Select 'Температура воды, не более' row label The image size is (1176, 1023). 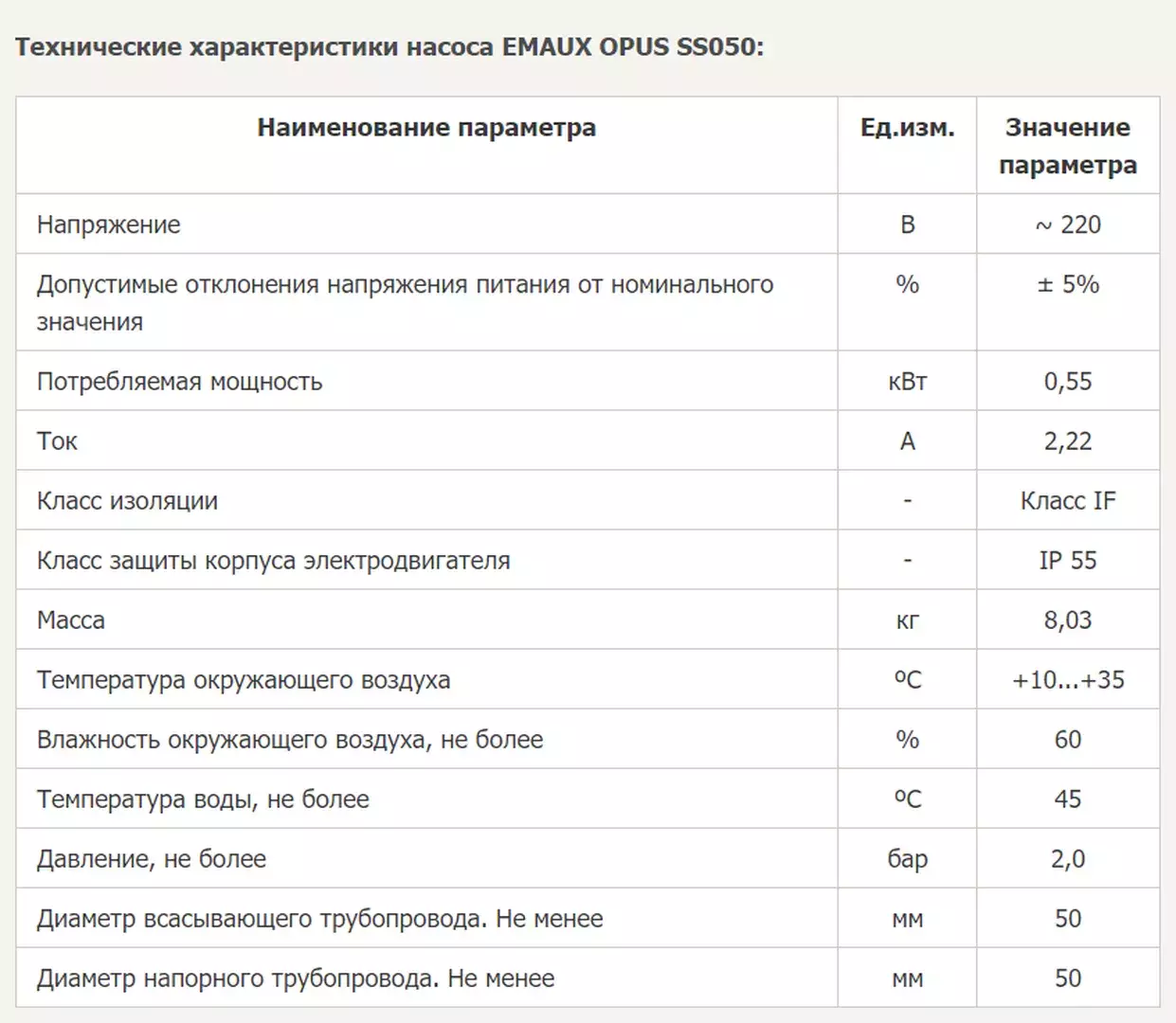pyautogui.click(x=203, y=799)
